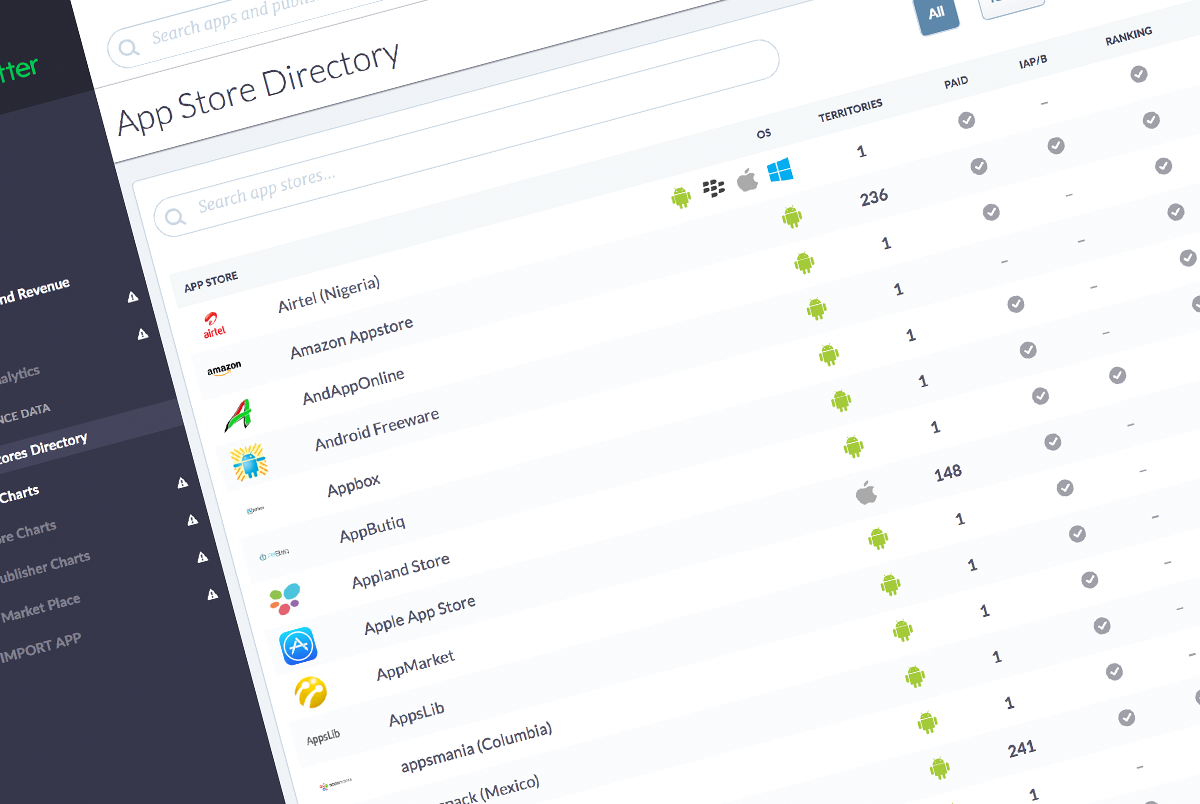
Task: Click the RANKING column header
Action: 1128,36
